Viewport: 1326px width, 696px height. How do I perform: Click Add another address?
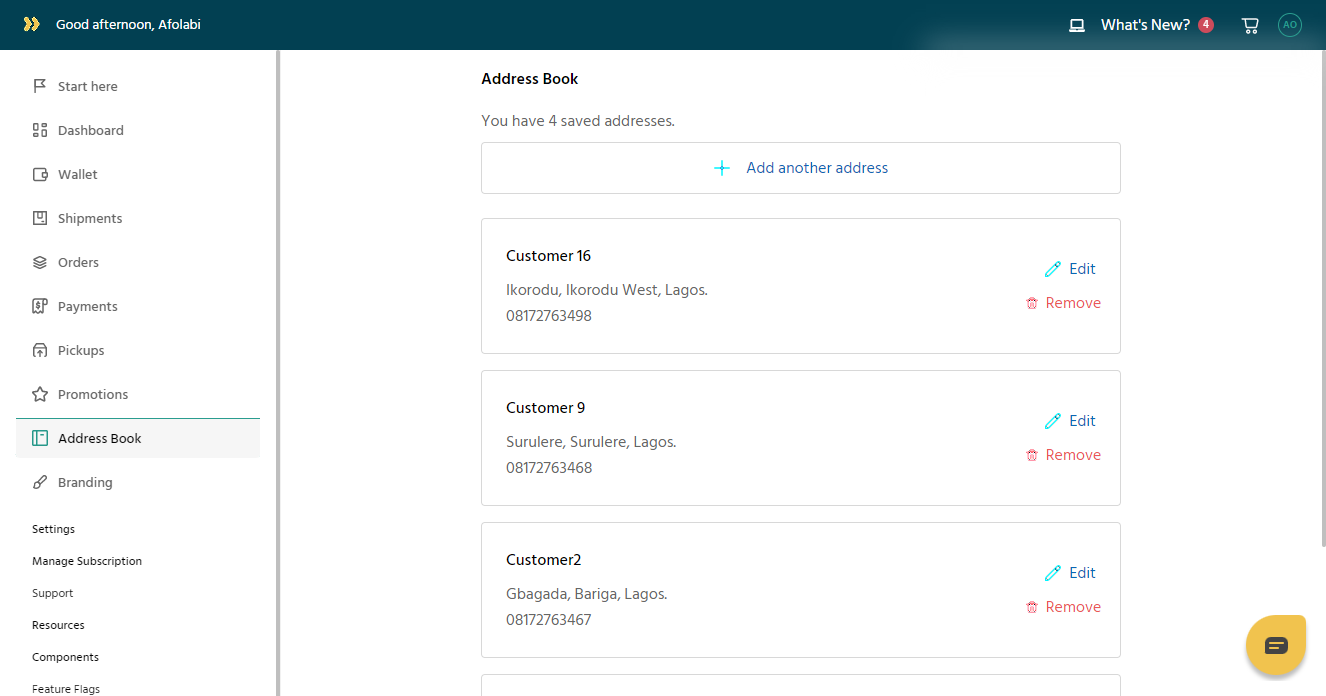tap(801, 168)
